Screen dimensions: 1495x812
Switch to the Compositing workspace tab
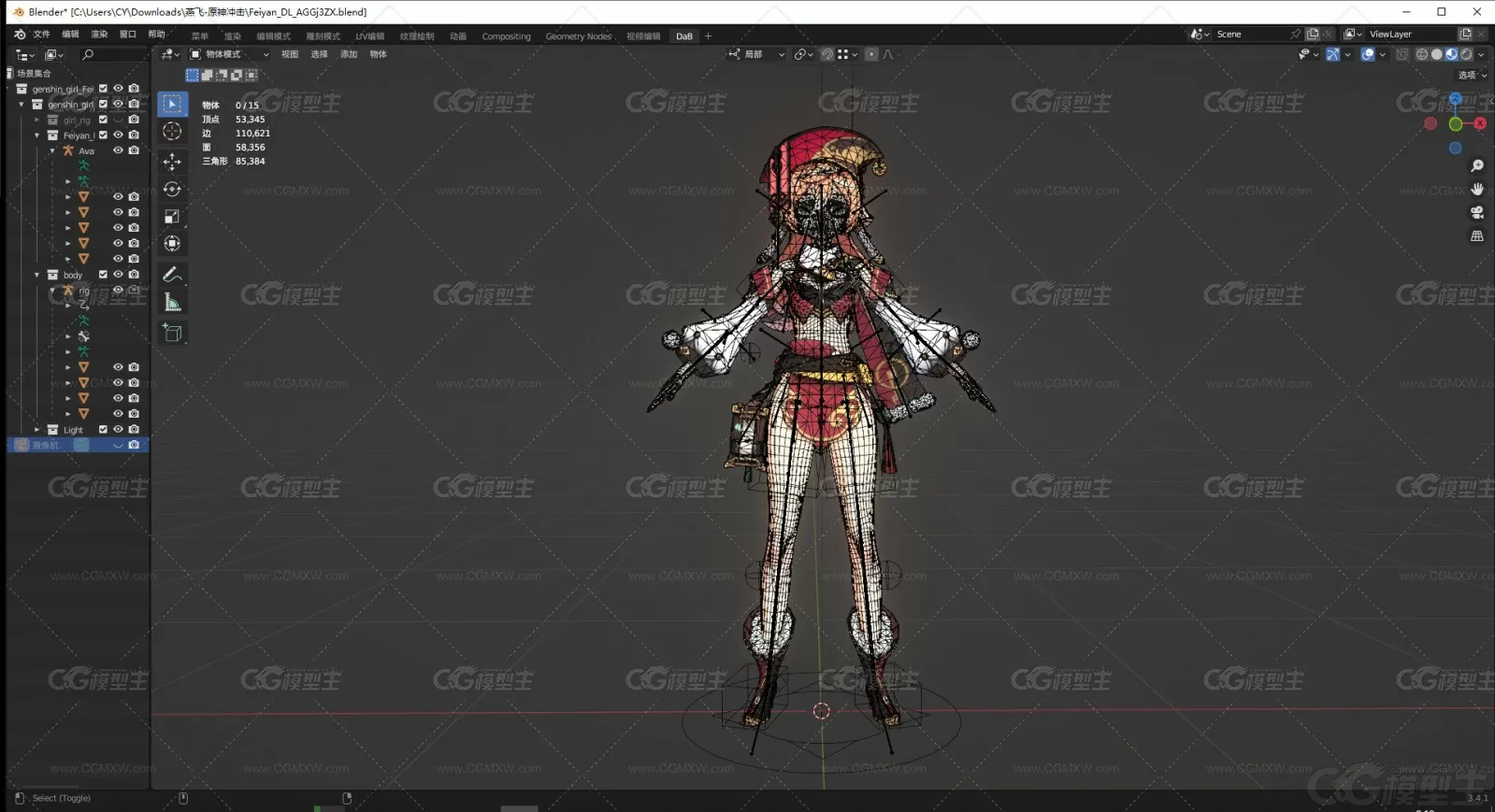pos(506,36)
